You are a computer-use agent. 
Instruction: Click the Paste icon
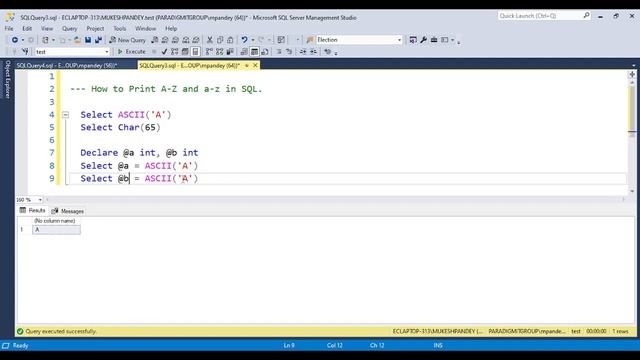coord(230,40)
